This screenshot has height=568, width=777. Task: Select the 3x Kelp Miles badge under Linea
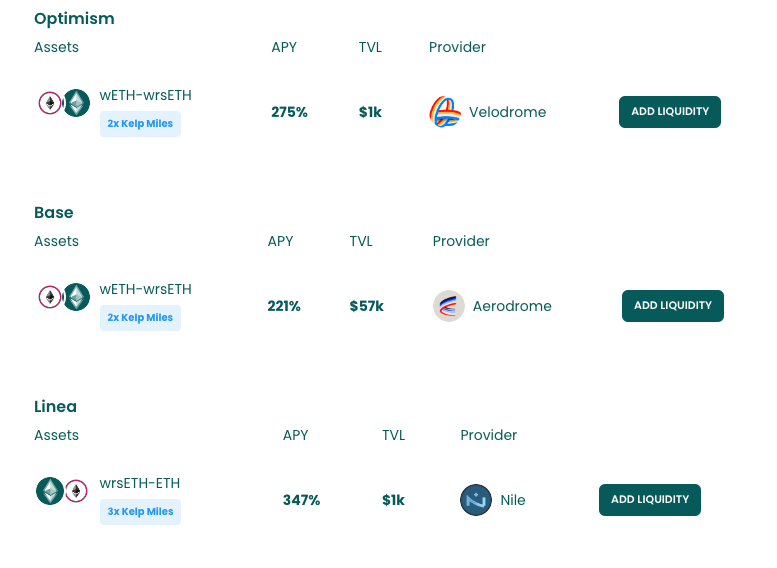pyautogui.click(x=140, y=511)
